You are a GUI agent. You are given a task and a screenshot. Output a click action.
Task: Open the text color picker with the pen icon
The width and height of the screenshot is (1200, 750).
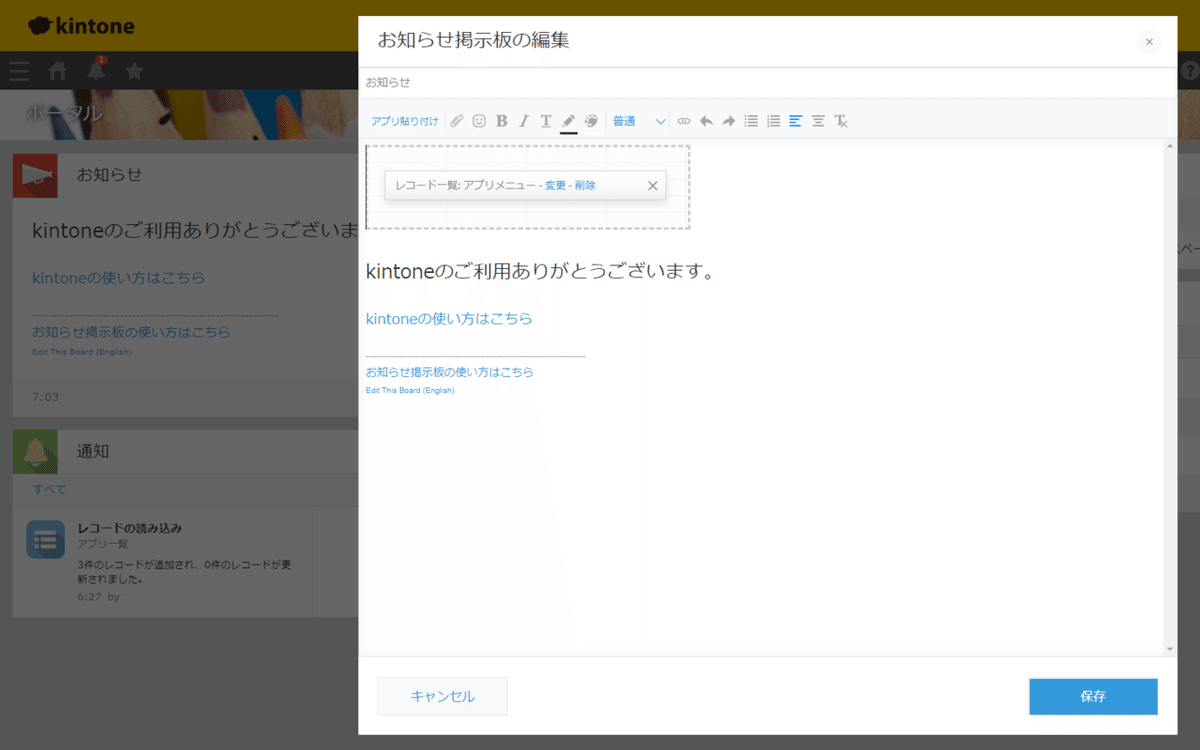coord(568,120)
